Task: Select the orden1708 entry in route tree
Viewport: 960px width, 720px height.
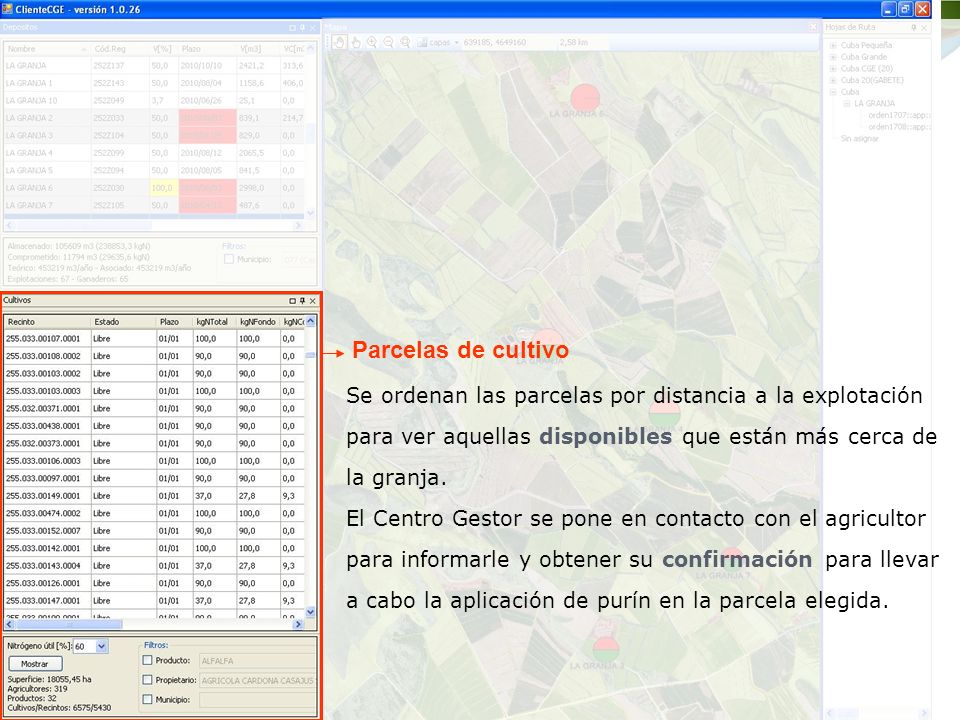Action: point(899,127)
